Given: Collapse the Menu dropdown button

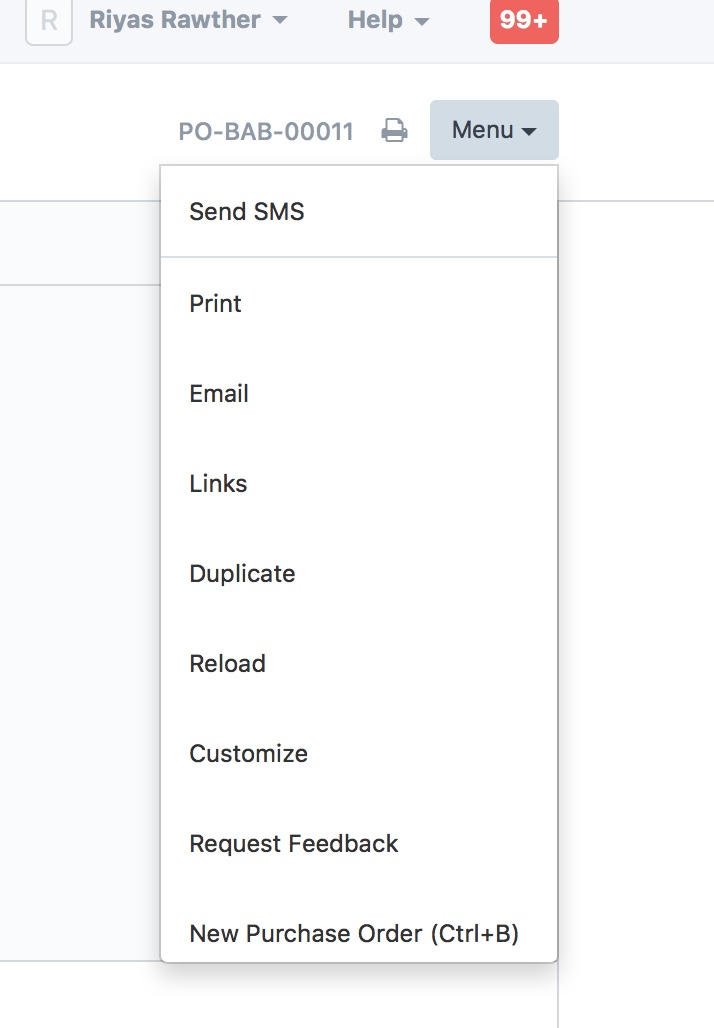Looking at the screenshot, I should pos(494,130).
